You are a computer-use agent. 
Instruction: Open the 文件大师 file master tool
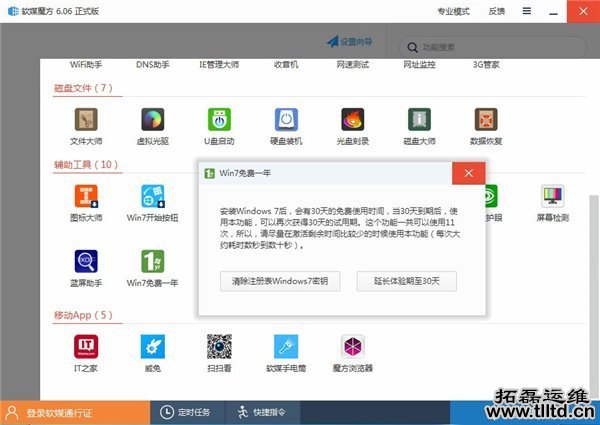click(x=86, y=120)
